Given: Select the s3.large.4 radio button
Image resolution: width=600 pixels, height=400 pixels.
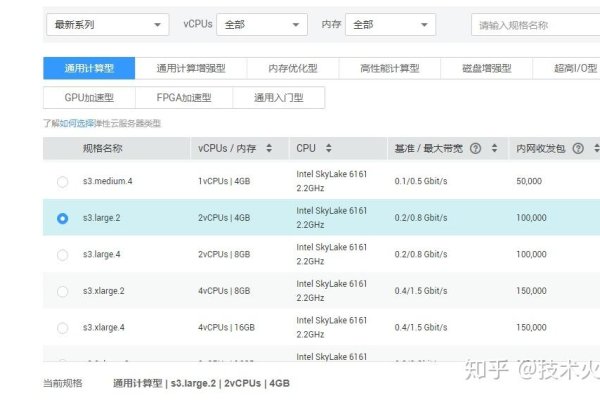Looking at the screenshot, I should [62, 255].
